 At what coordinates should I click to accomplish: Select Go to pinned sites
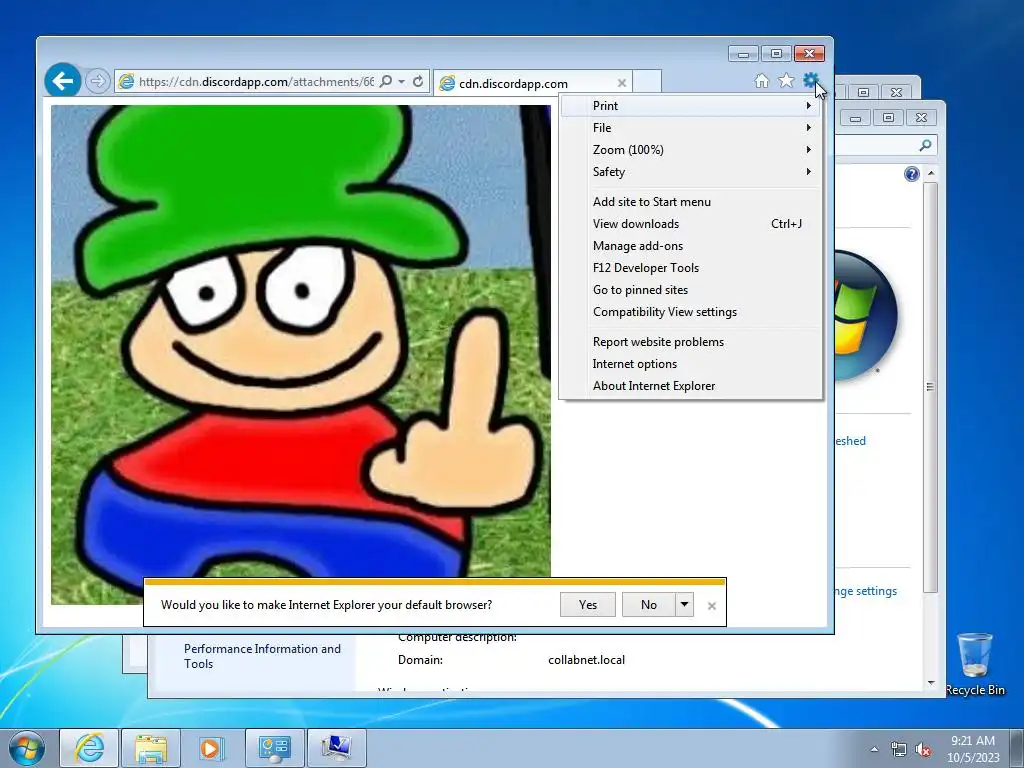[x=691, y=290]
